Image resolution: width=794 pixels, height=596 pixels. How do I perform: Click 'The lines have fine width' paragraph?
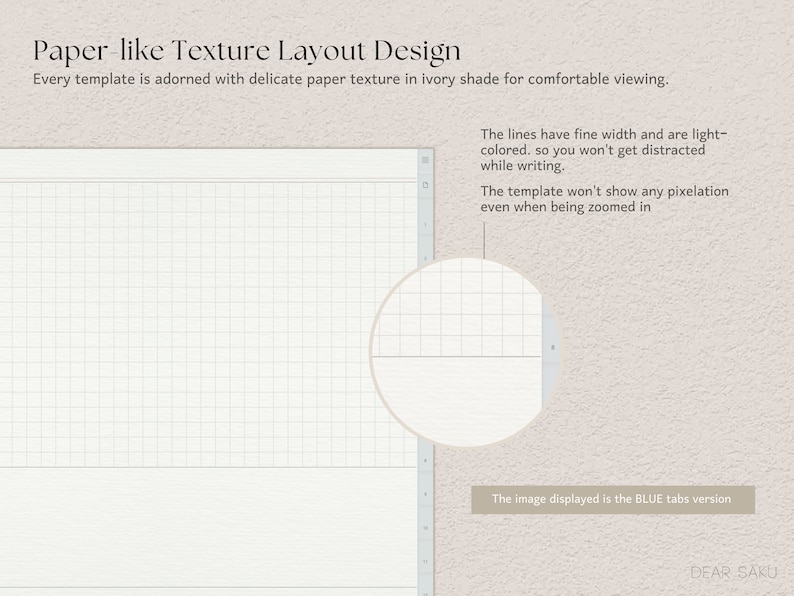[604, 150]
